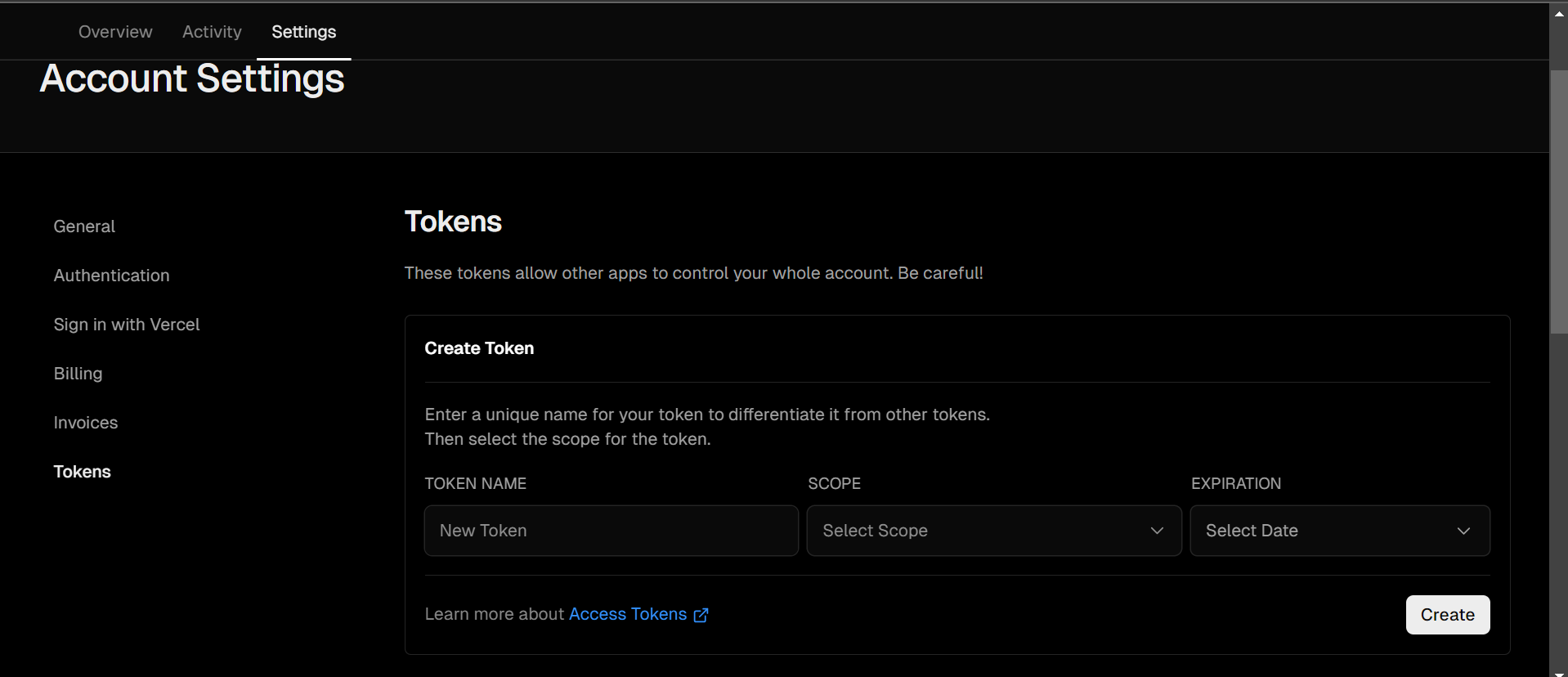Click the external link icon beside Access Tokens
The image size is (1568, 677).
[x=701, y=615]
